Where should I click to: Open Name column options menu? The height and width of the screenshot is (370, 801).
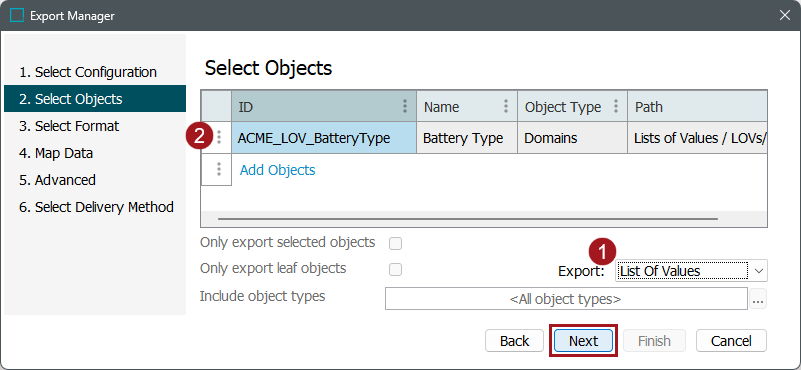[506, 107]
